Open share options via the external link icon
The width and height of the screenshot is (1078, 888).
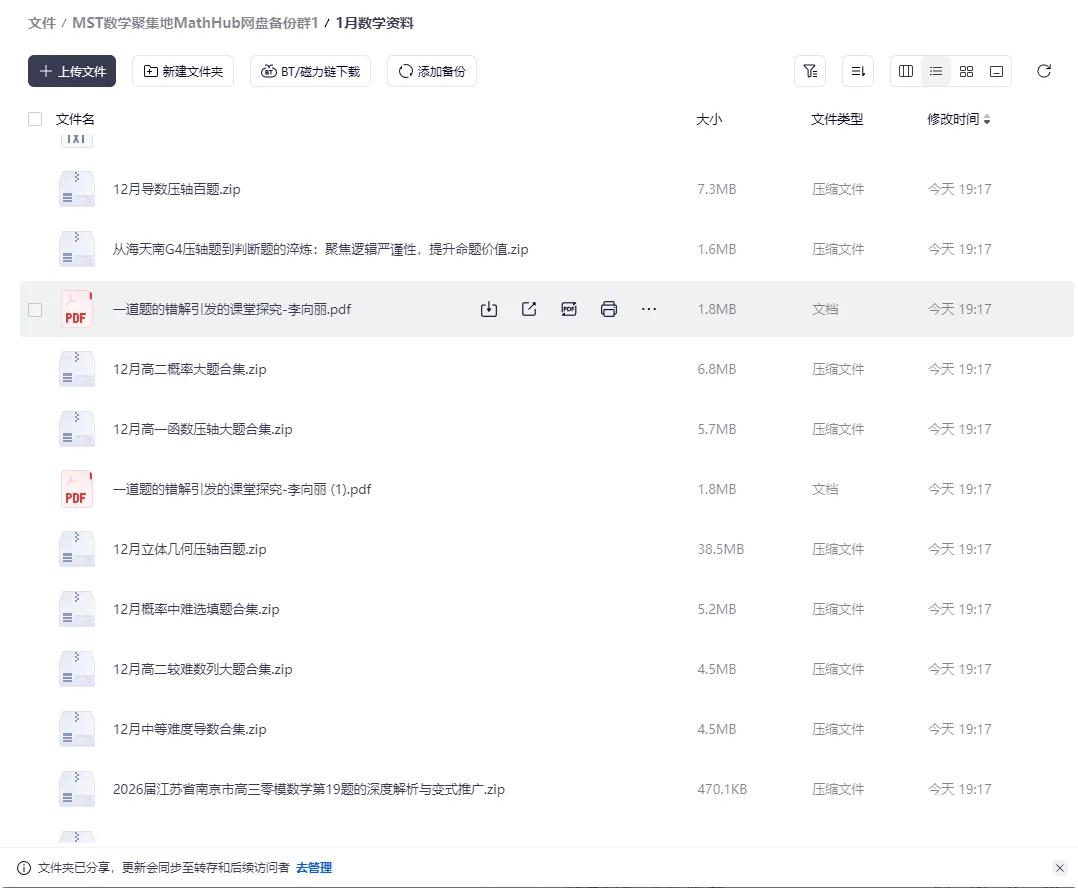click(529, 309)
